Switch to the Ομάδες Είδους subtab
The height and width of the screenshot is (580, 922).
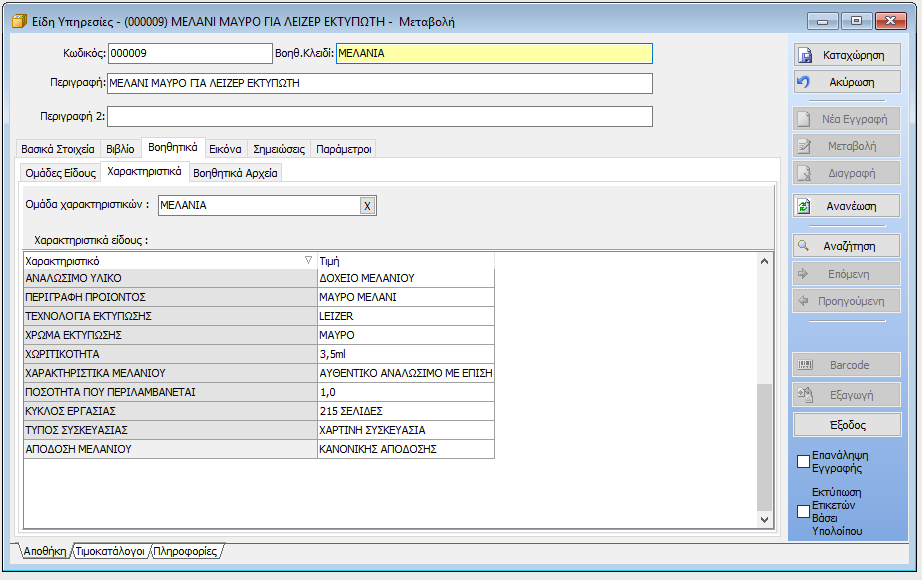pyautogui.click(x=60, y=173)
